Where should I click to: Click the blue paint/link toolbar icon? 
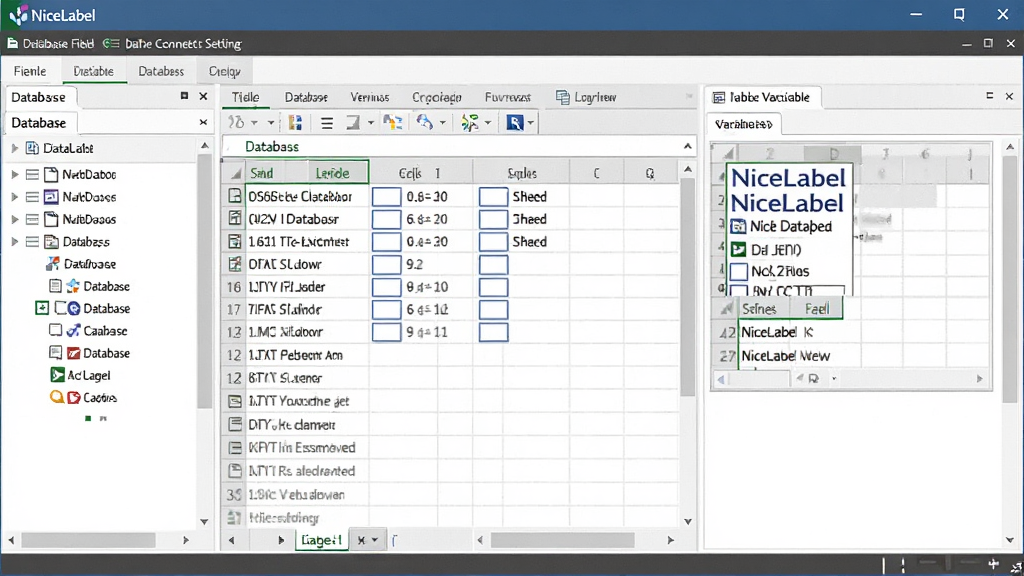(425, 122)
